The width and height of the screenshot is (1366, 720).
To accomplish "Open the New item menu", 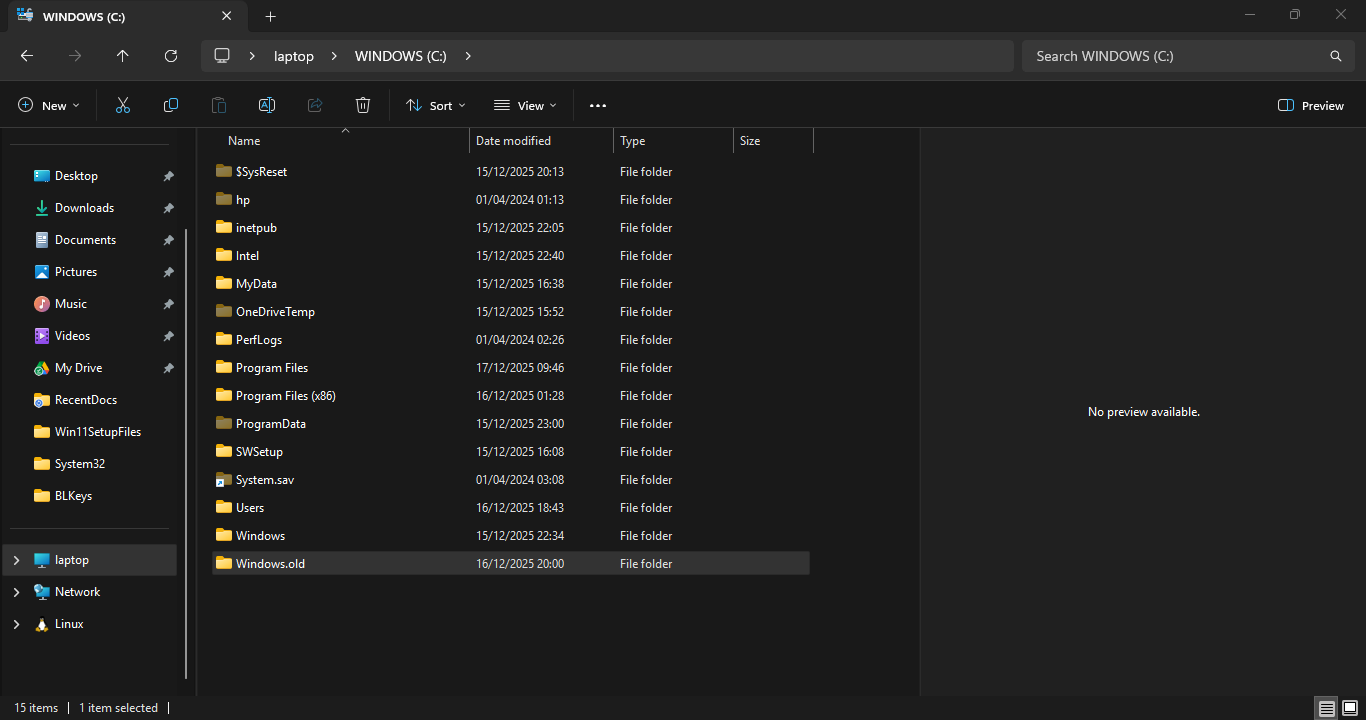I will coord(48,105).
